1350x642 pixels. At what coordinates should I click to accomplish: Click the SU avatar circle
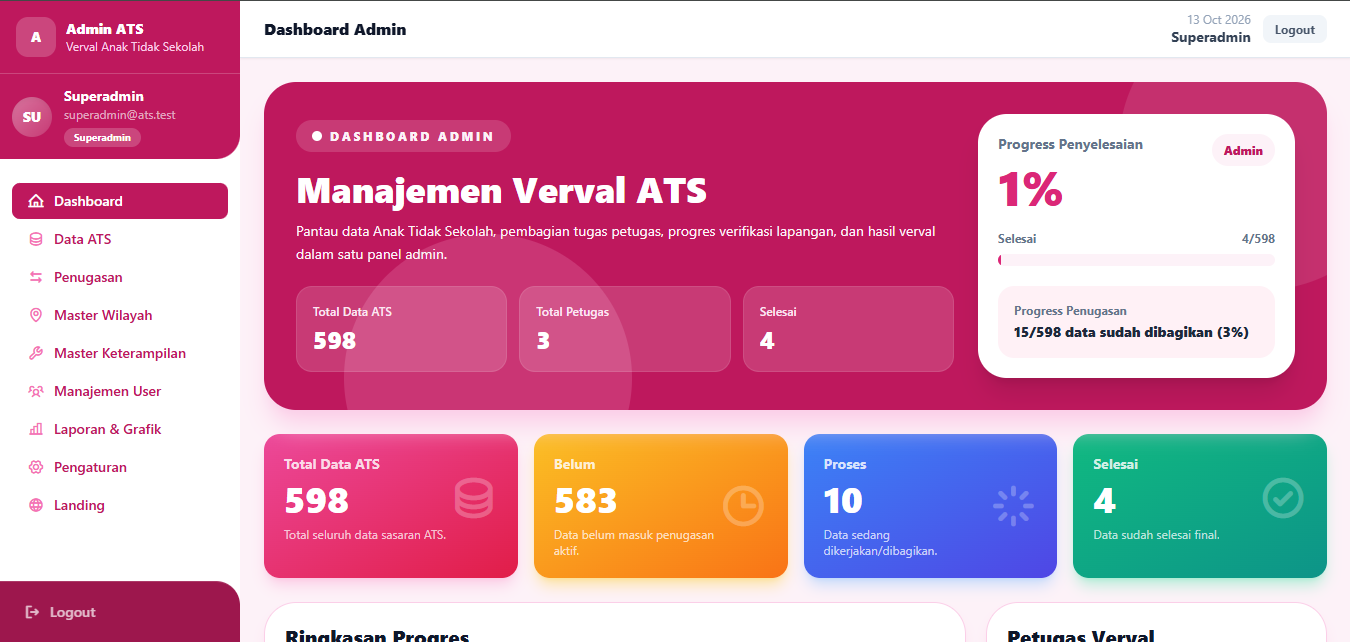click(32, 117)
